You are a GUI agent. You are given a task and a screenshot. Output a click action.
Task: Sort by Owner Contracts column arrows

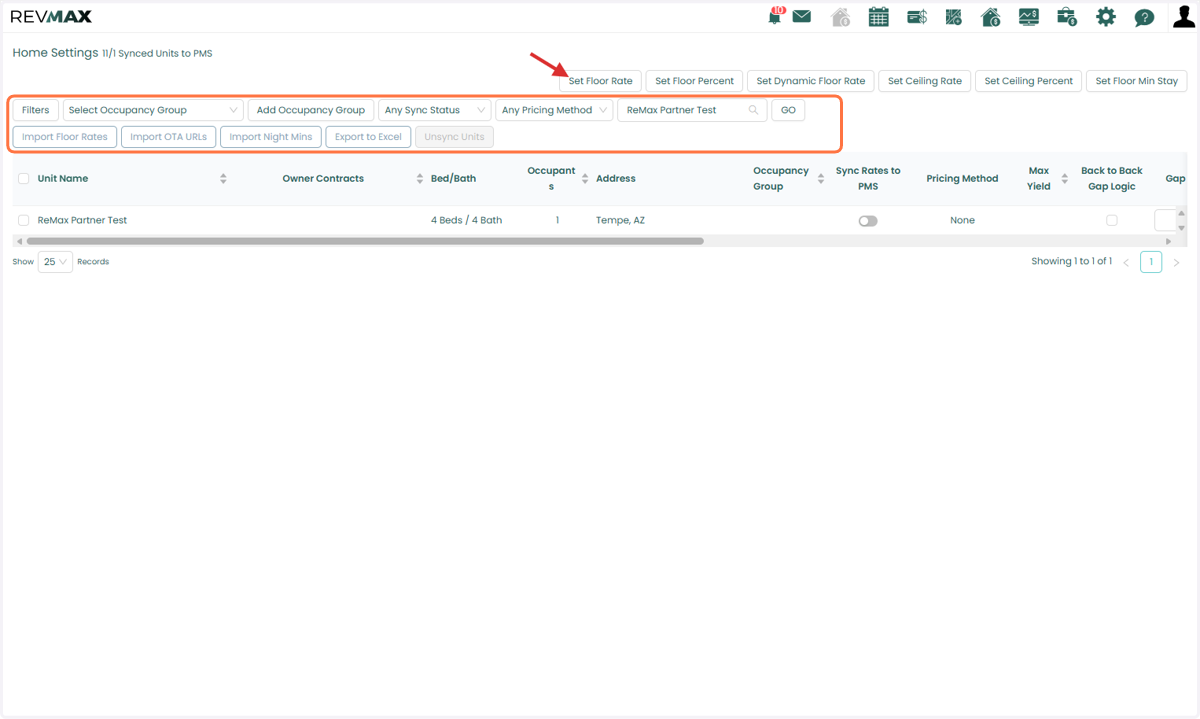420,178
